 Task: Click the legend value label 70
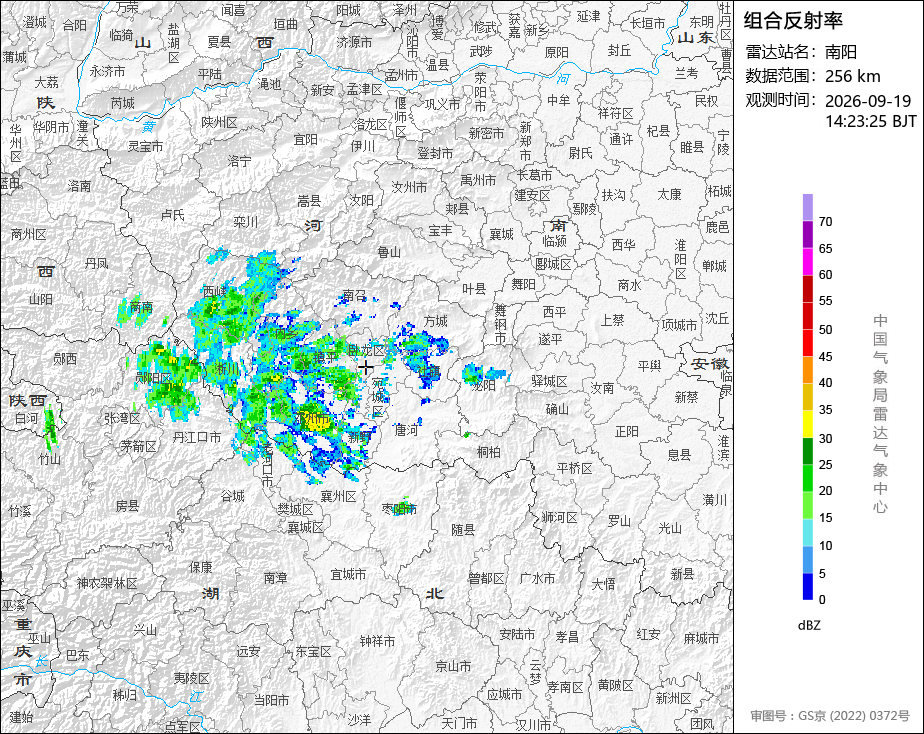click(x=826, y=222)
